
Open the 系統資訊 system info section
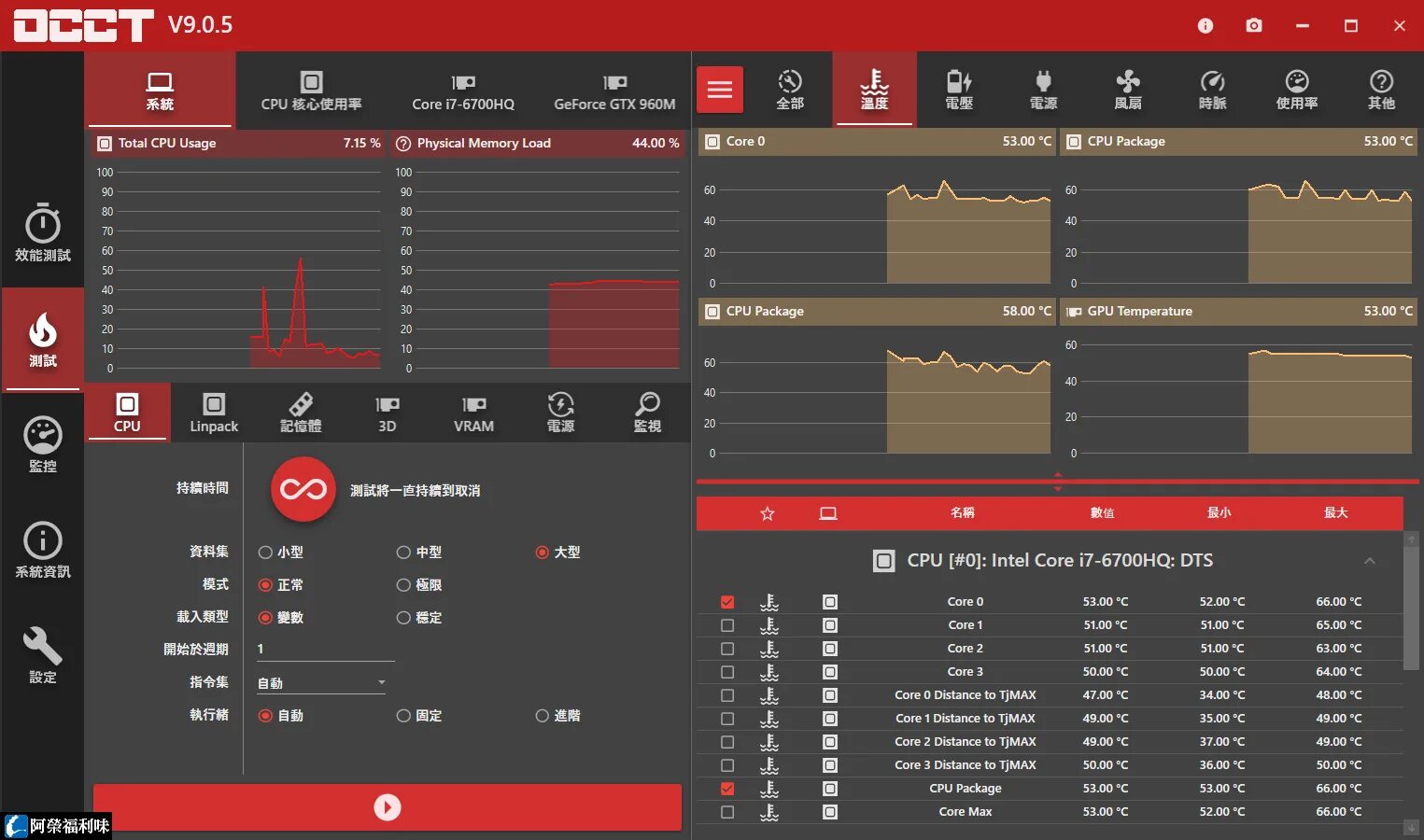coord(42,550)
